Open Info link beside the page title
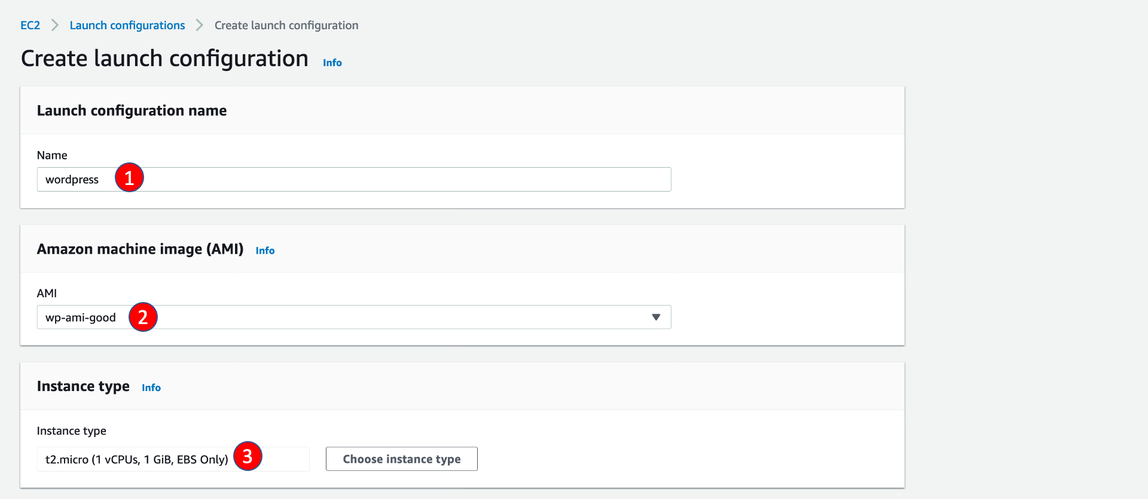 click(x=332, y=63)
